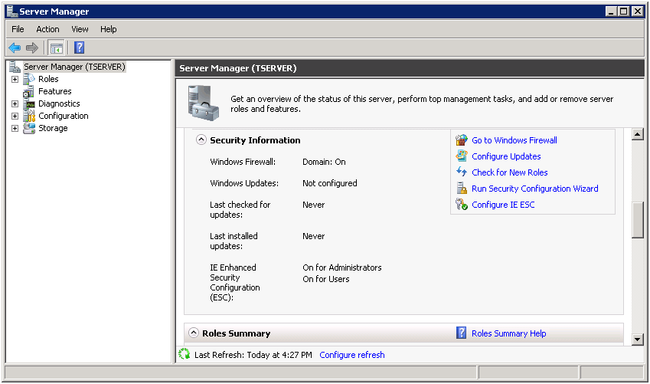This screenshot has width=650, height=384.
Task: Click the Back arrow toolbar icon
Action: 15,48
